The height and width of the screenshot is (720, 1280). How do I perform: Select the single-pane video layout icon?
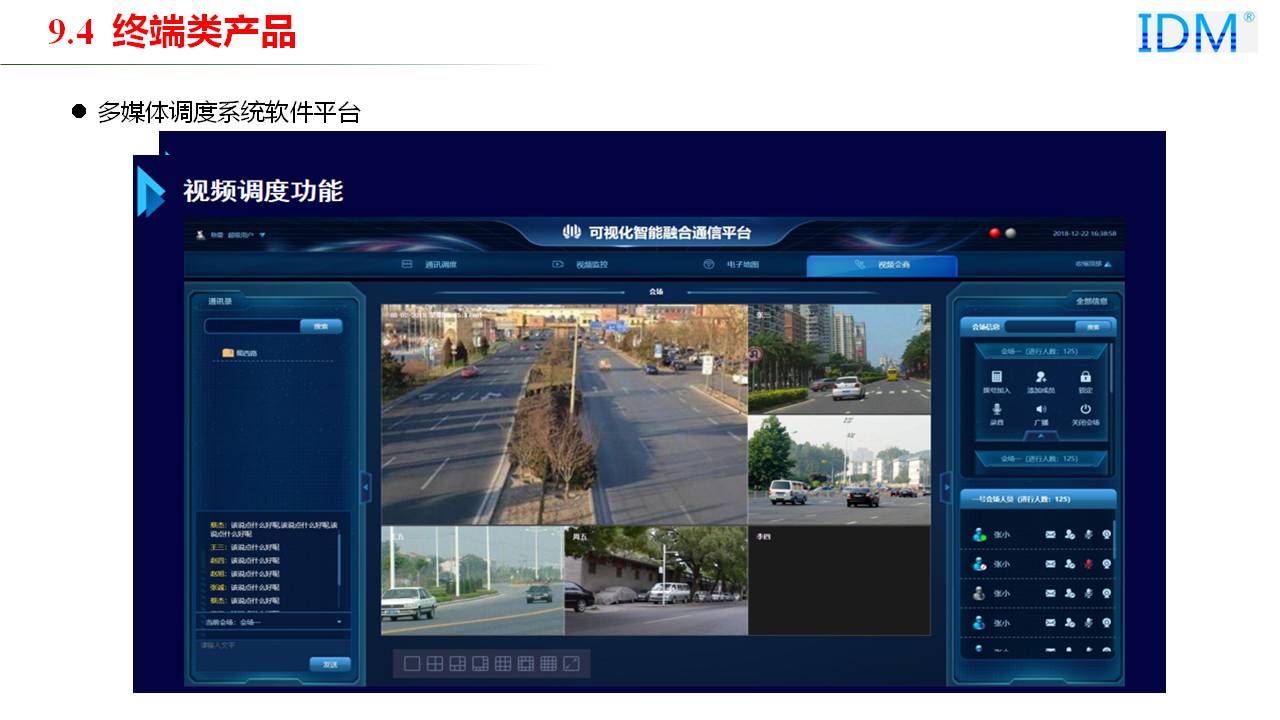[x=412, y=663]
